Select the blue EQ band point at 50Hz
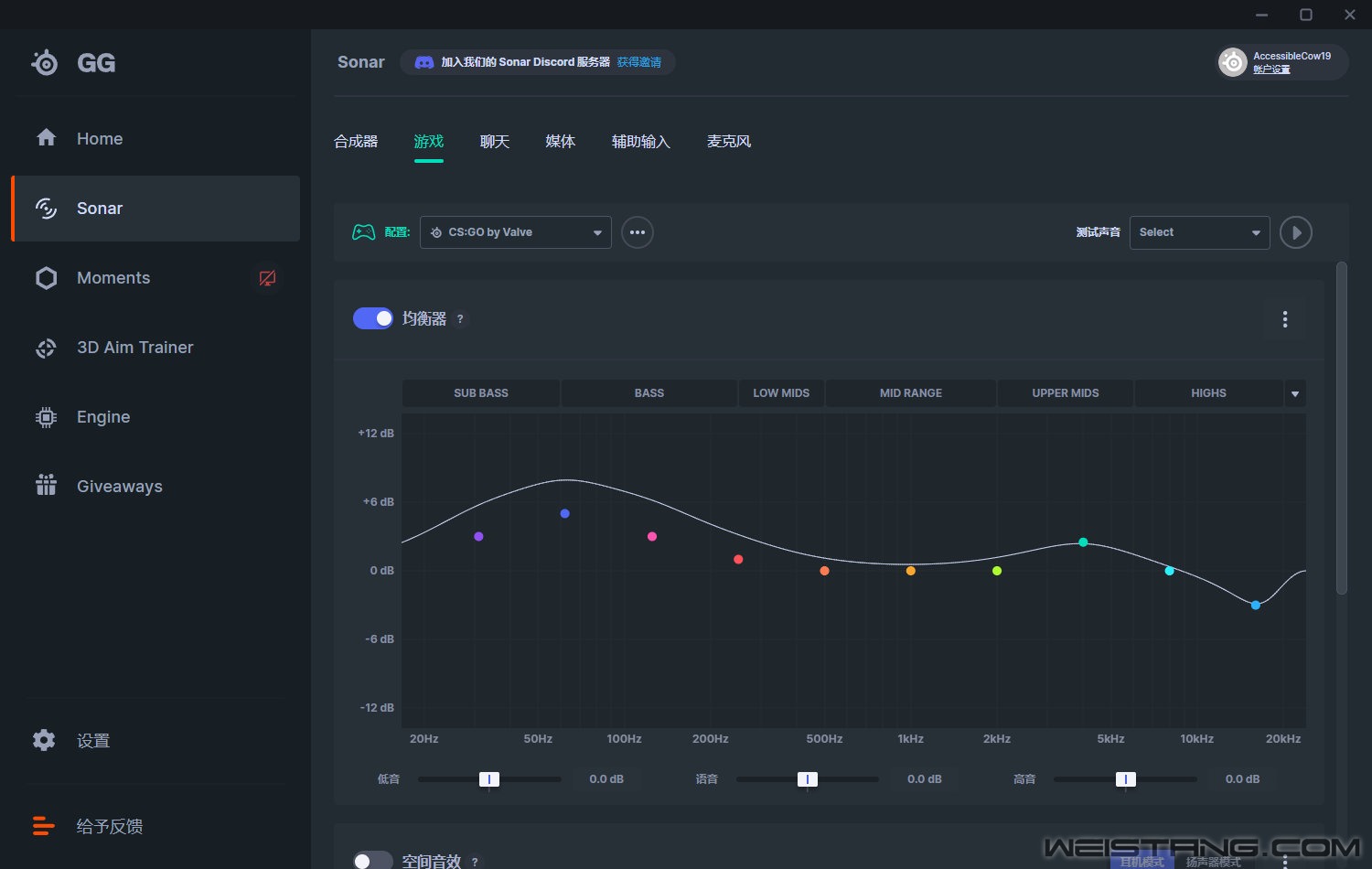Screen dimensions: 1372x869 tap(565, 513)
